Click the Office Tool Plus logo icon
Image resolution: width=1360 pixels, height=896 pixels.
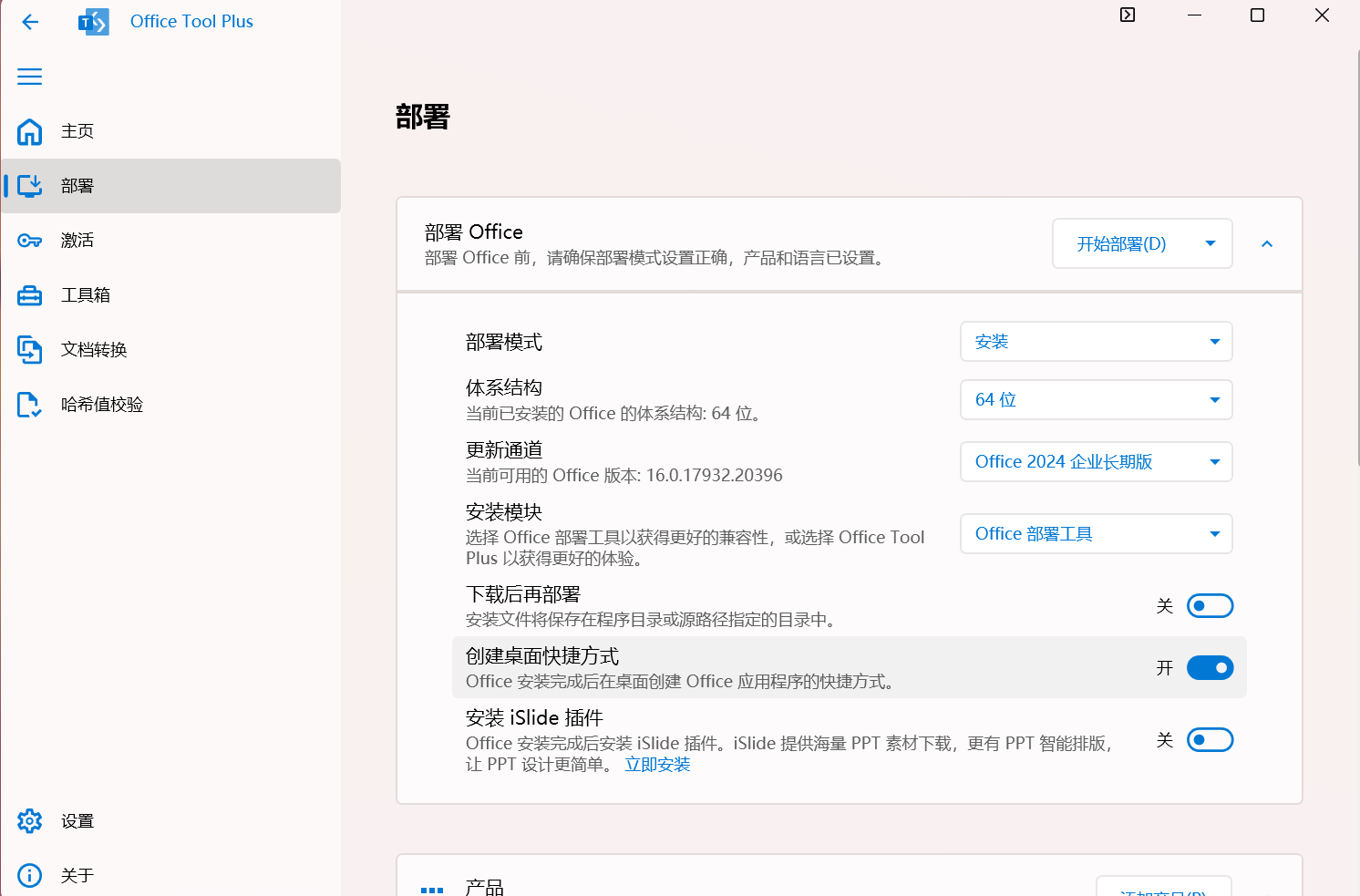point(94,22)
